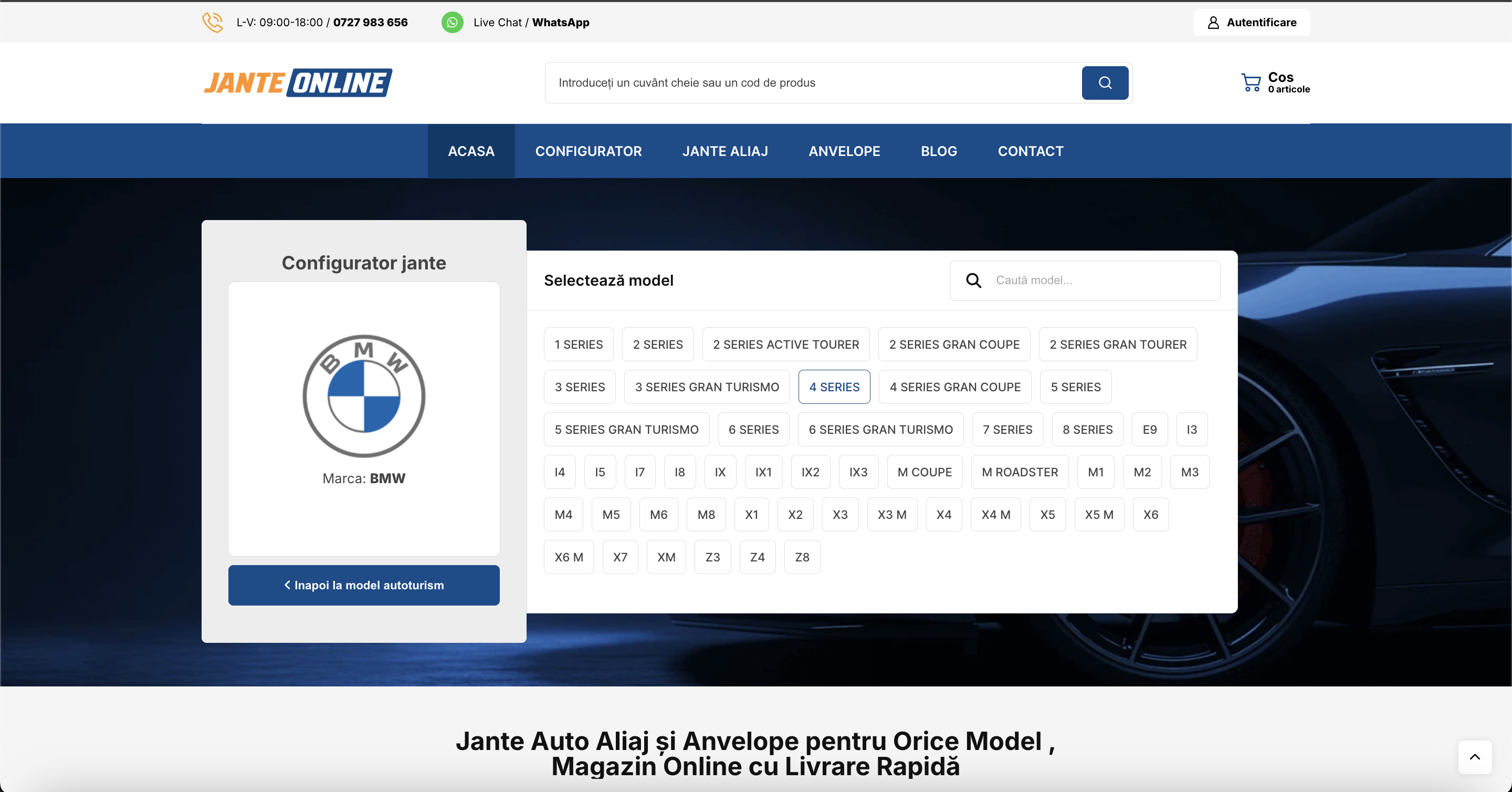Click Inapoi la model autoturism

pos(363,585)
